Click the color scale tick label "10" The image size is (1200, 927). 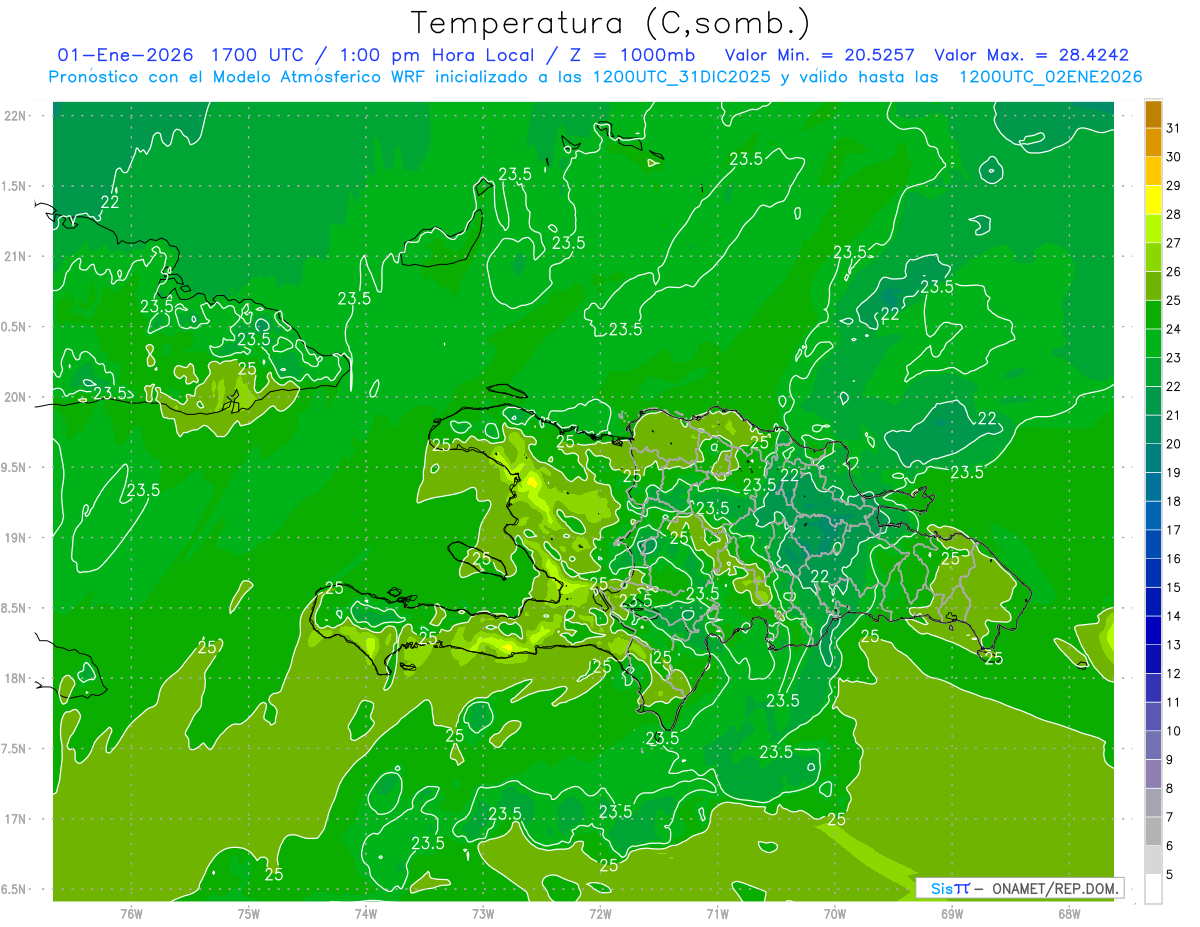(1174, 731)
